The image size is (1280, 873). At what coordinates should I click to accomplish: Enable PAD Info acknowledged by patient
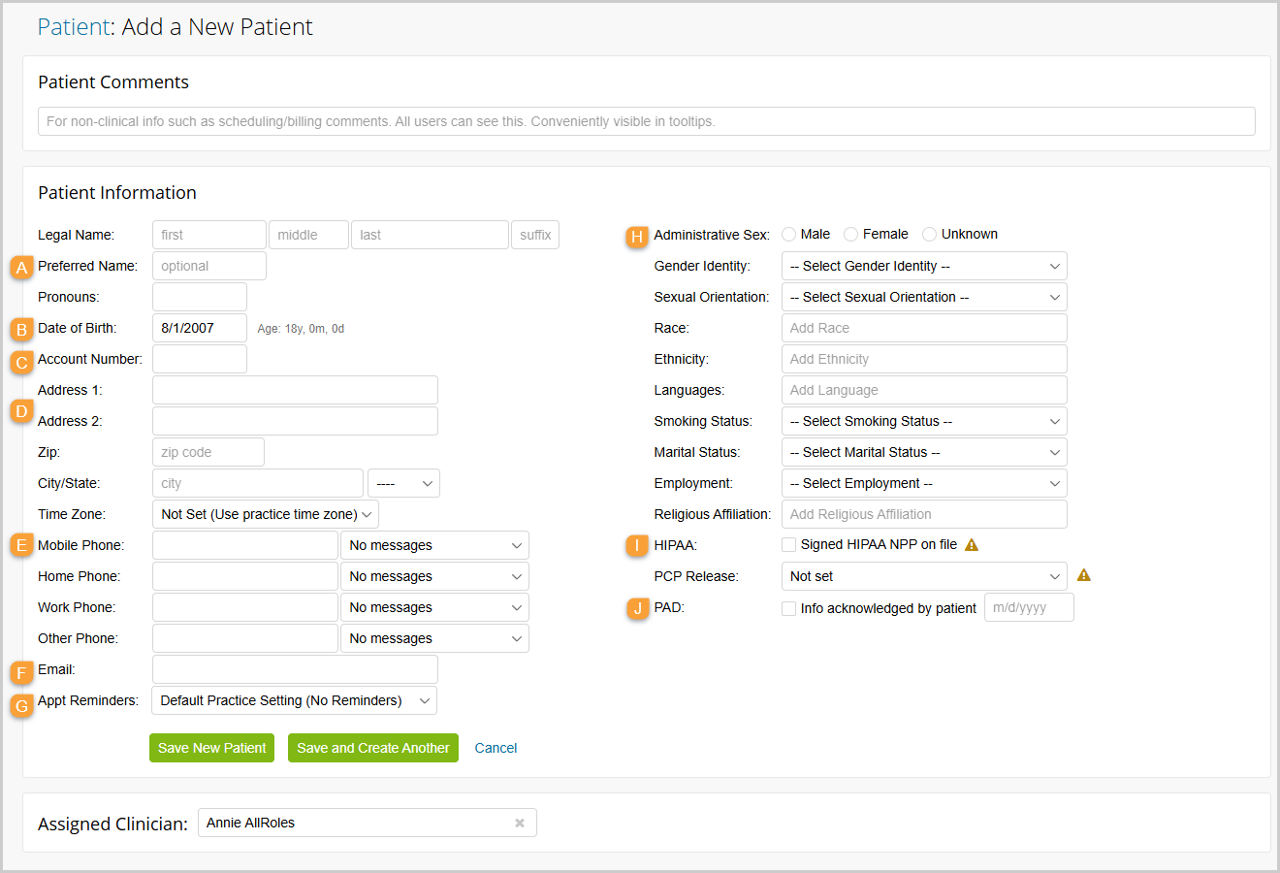789,608
